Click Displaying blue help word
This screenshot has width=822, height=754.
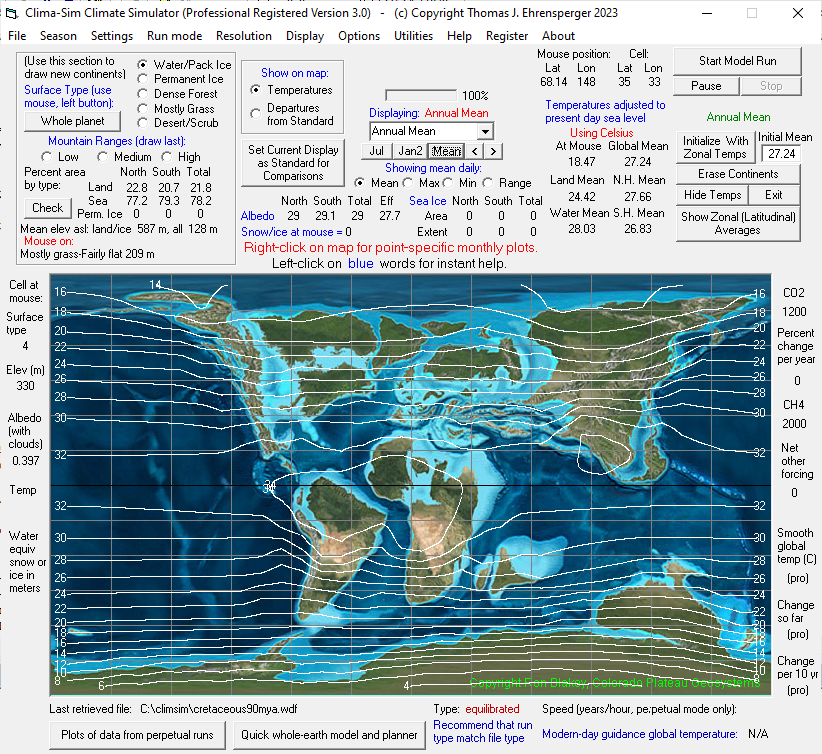(394, 113)
